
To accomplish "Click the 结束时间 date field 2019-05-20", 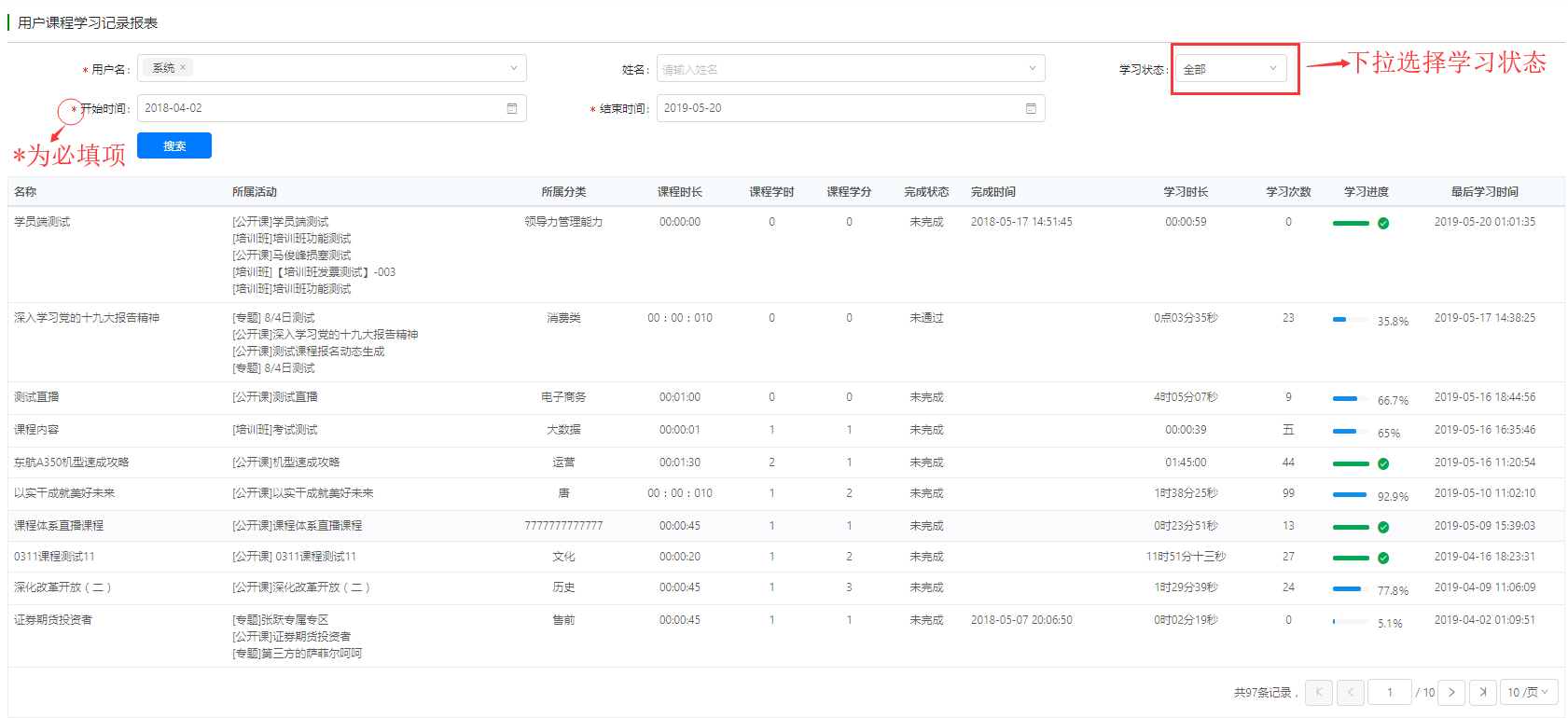I will tap(850, 108).
